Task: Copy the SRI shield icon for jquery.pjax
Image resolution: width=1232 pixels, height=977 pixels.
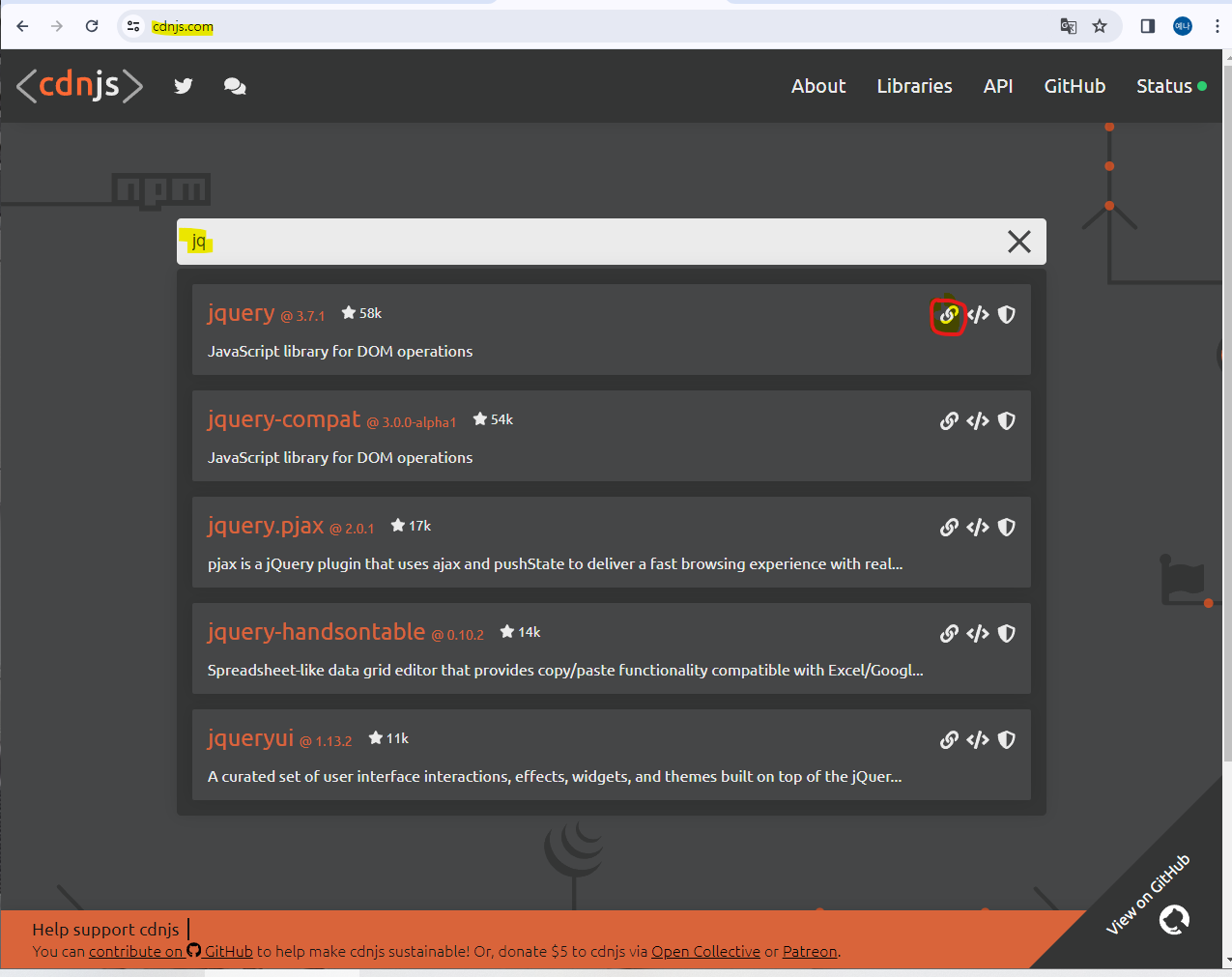Action: (x=1007, y=528)
